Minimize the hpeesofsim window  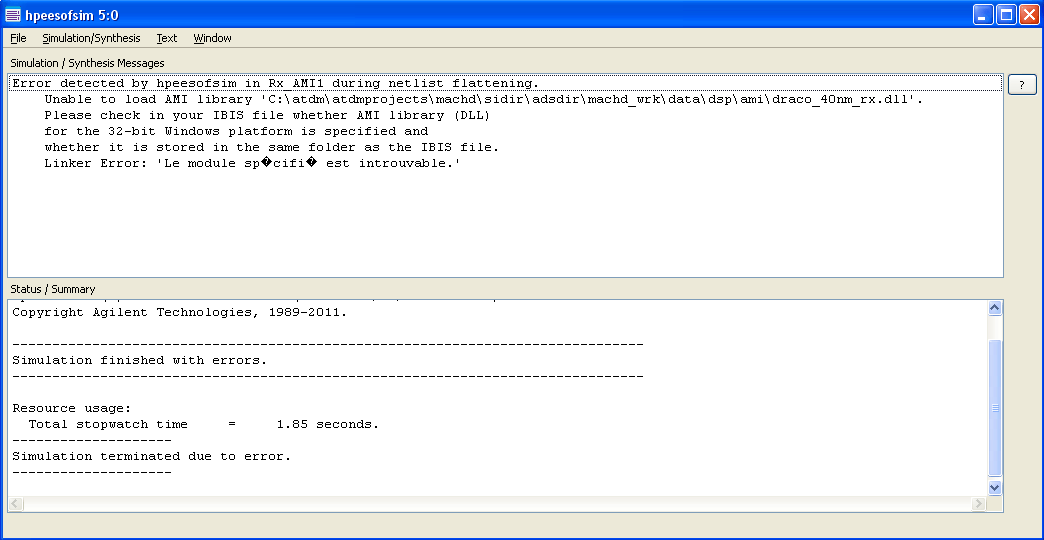tap(983, 15)
